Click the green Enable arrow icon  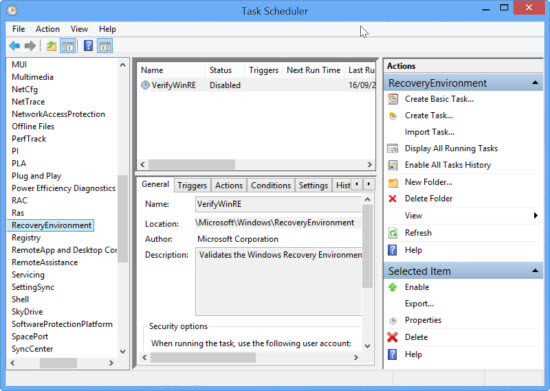(393, 287)
